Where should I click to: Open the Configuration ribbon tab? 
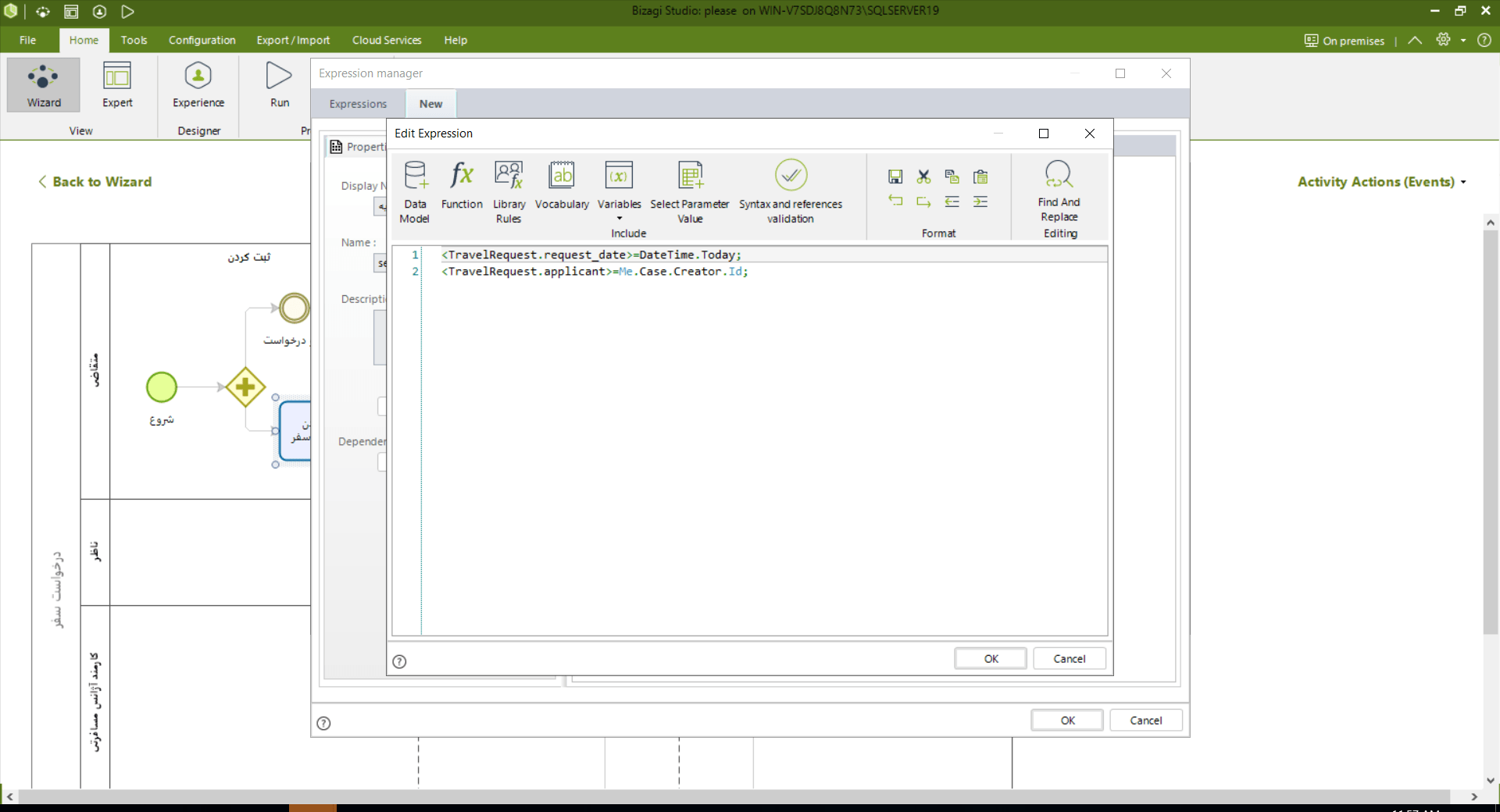[x=202, y=40]
